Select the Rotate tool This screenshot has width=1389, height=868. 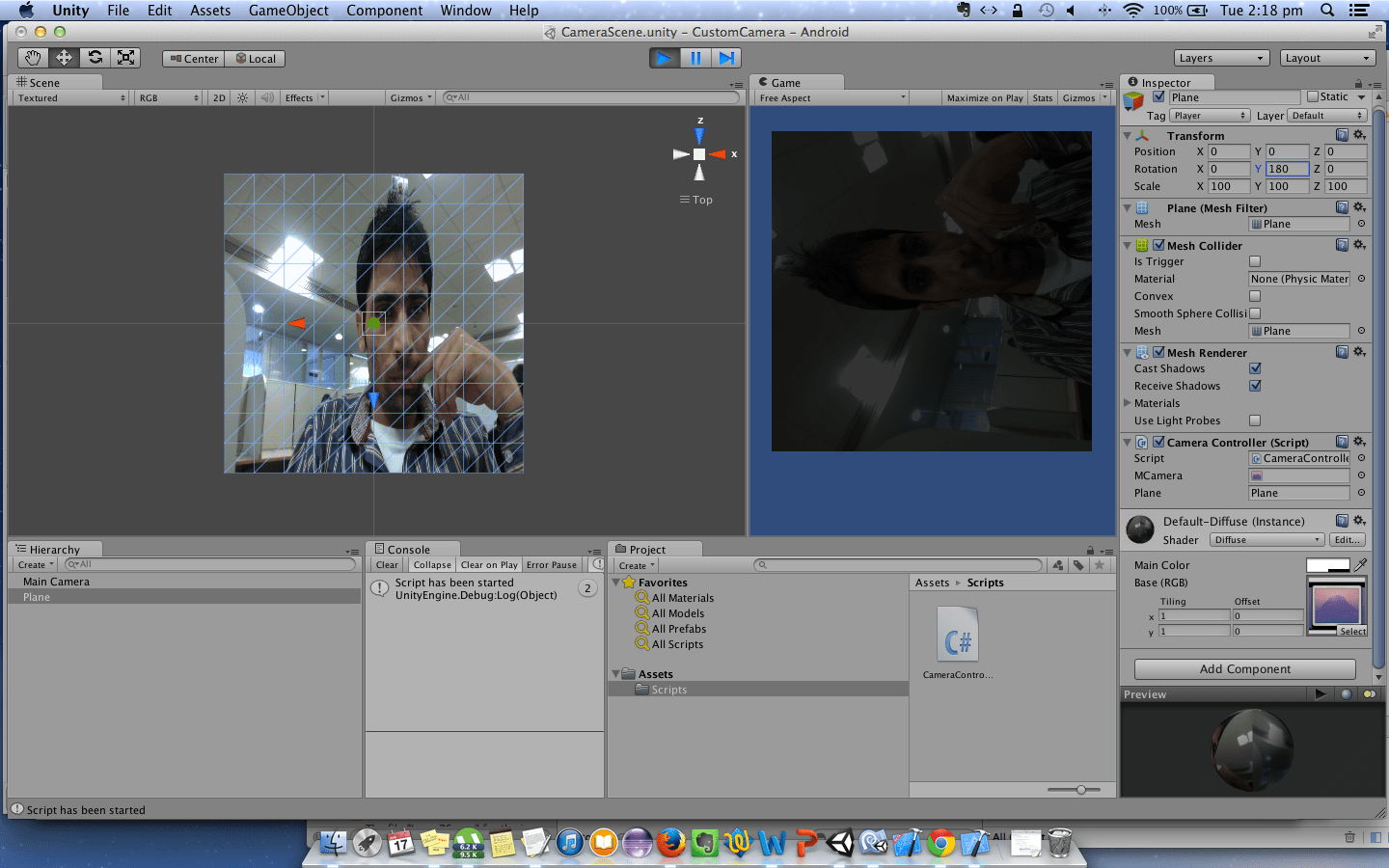94,57
